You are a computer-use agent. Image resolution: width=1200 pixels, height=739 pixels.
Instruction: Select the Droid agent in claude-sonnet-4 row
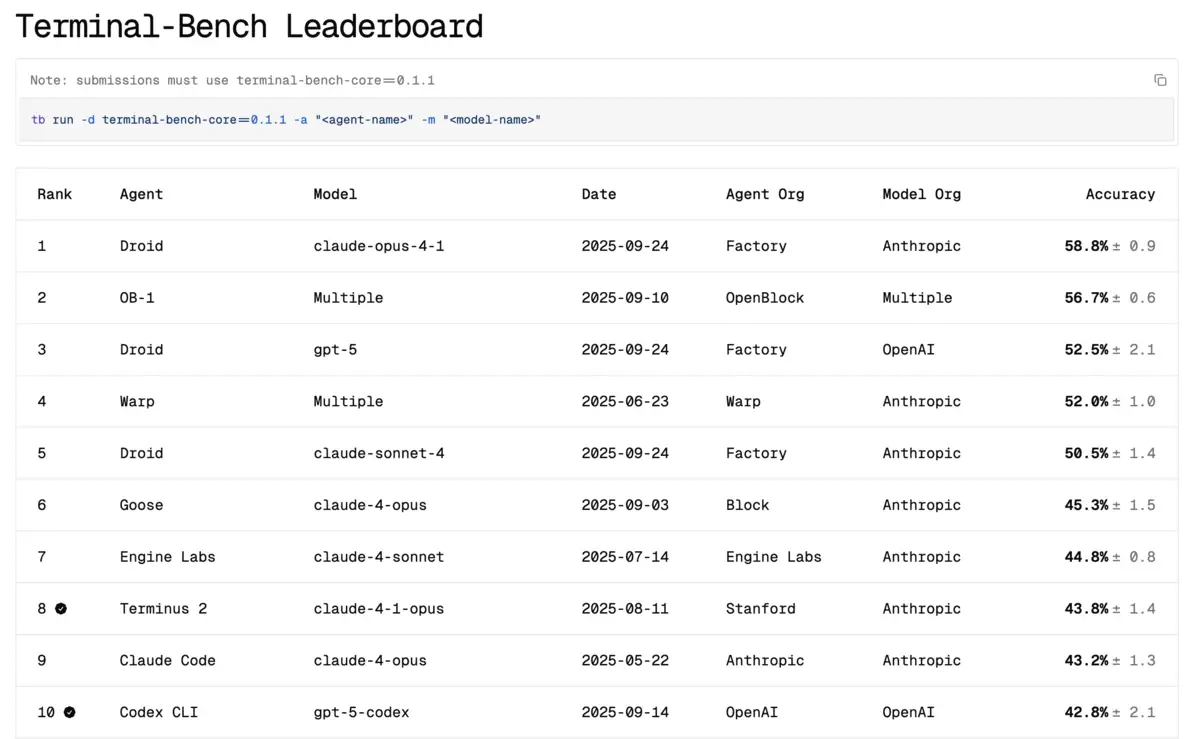tap(141, 453)
